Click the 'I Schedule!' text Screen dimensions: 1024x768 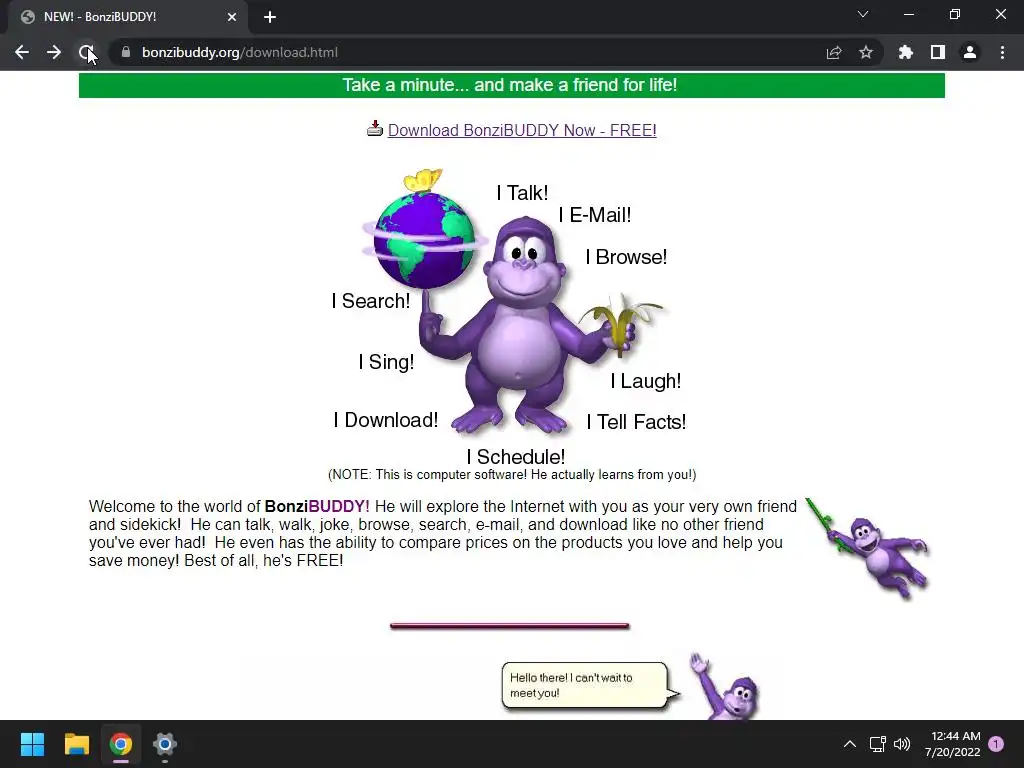click(x=515, y=456)
